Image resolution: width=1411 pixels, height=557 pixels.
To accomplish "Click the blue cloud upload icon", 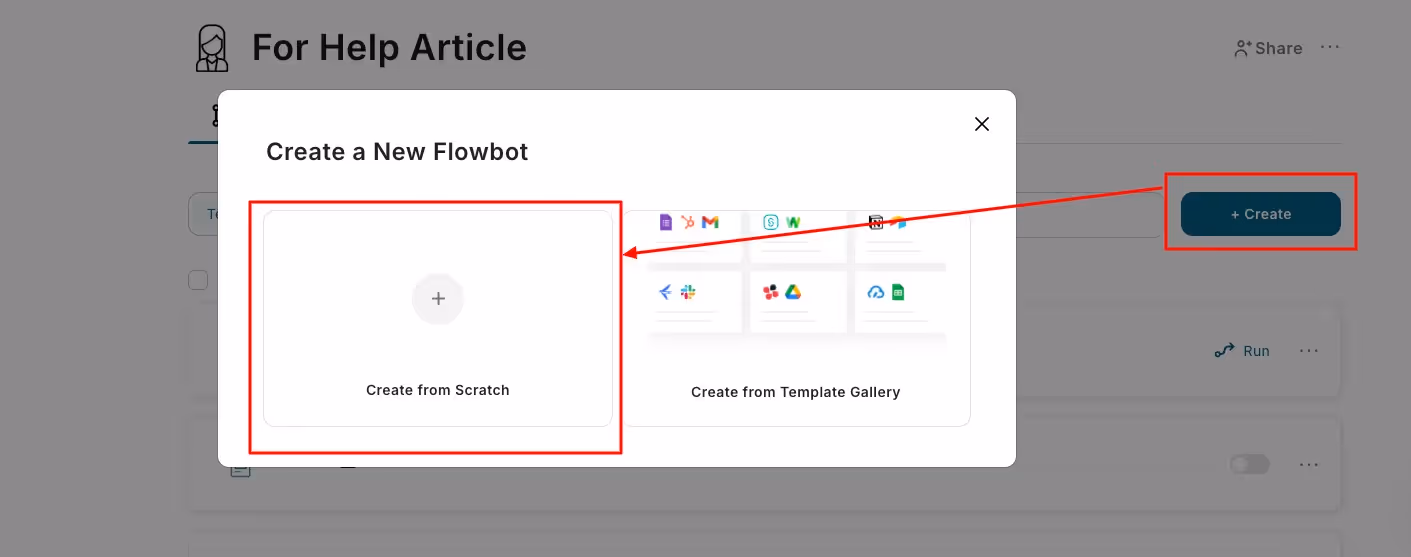I will coord(876,292).
